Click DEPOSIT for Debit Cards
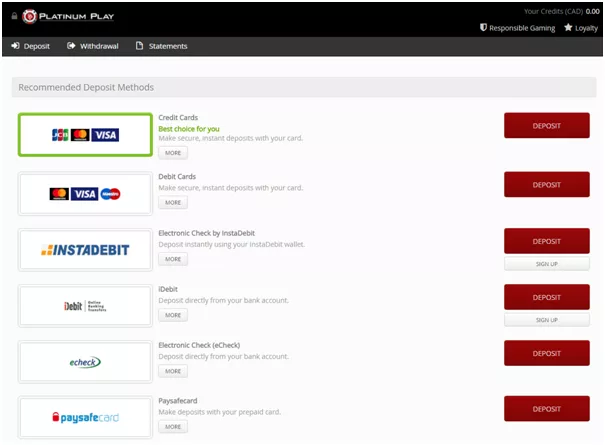This screenshot has width=605, height=445. click(x=547, y=184)
